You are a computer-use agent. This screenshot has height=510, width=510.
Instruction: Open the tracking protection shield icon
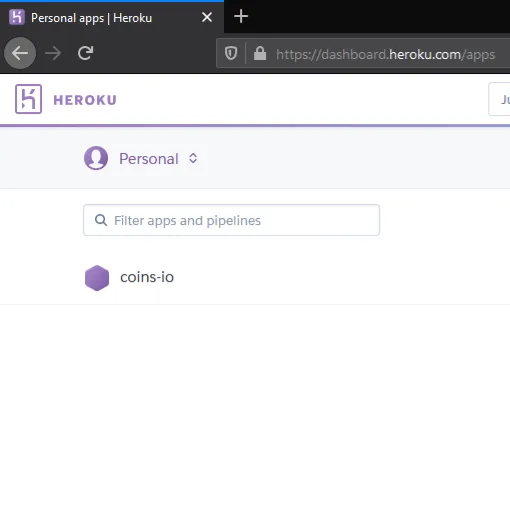pyautogui.click(x=231, y=53)
